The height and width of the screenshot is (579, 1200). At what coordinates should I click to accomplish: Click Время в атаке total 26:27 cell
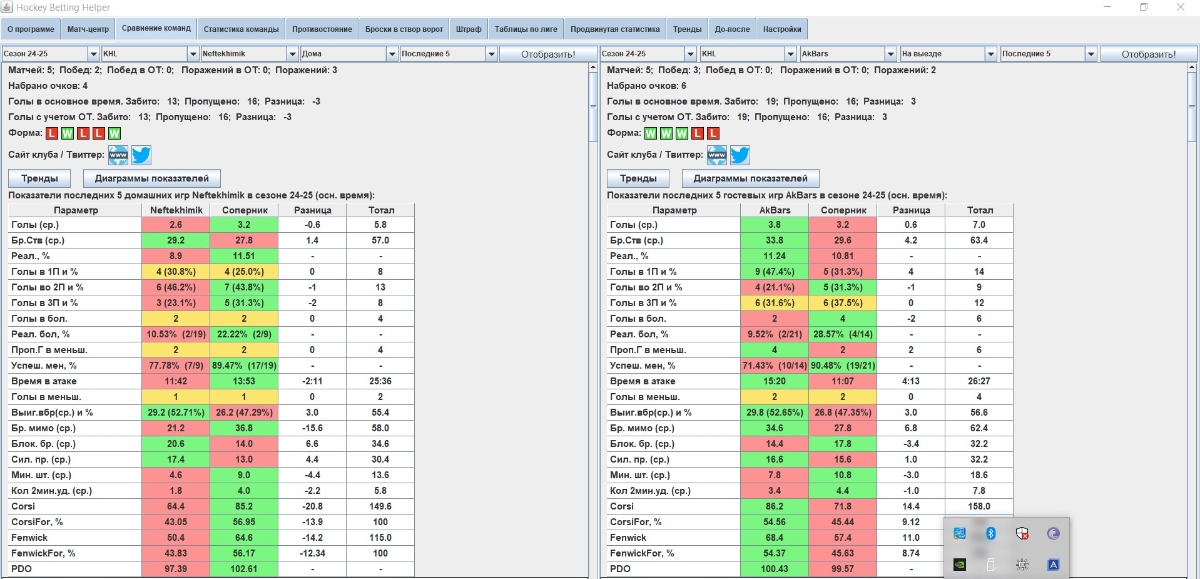[x=980, y=381]
